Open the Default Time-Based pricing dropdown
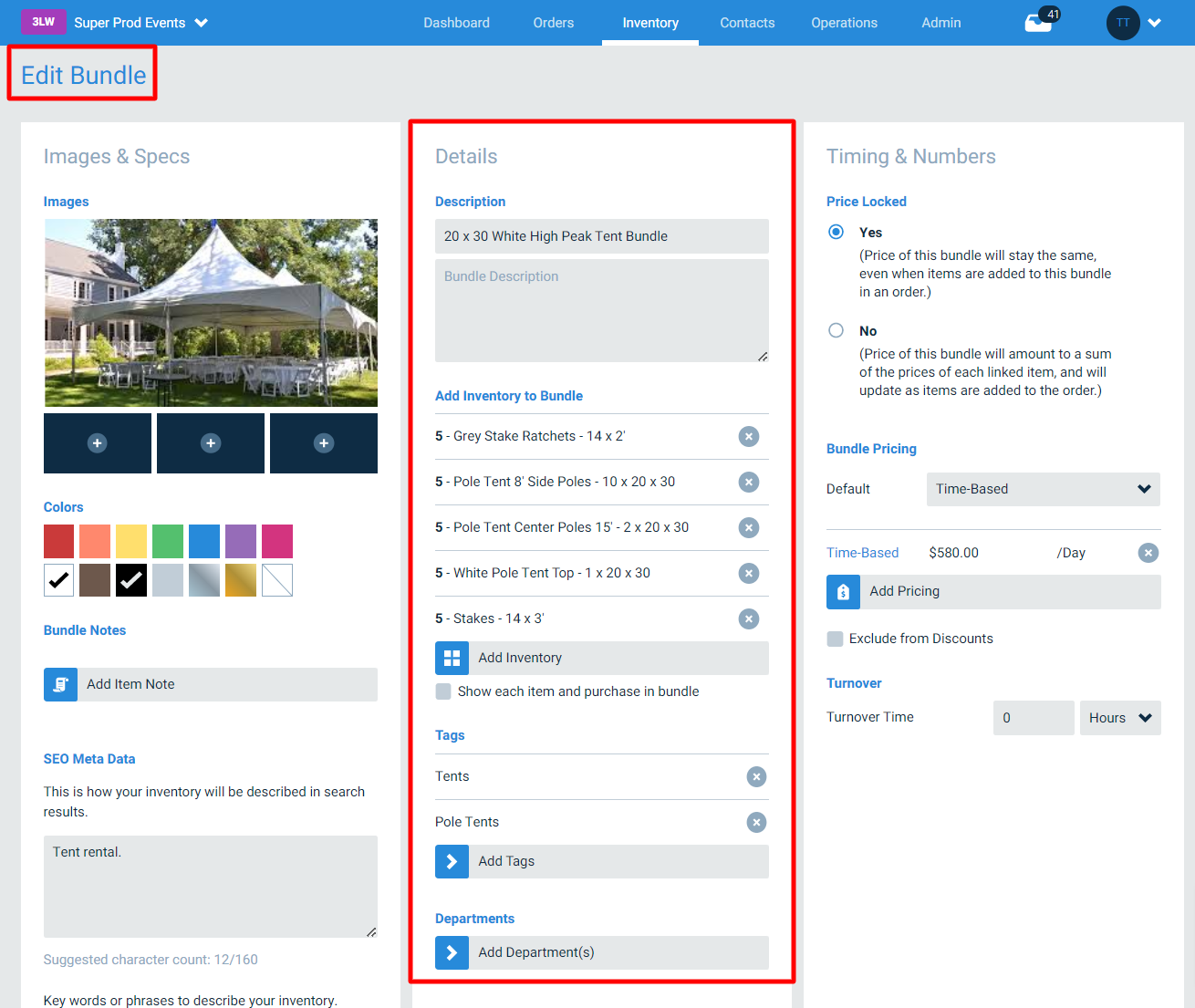 point(1044,489)
